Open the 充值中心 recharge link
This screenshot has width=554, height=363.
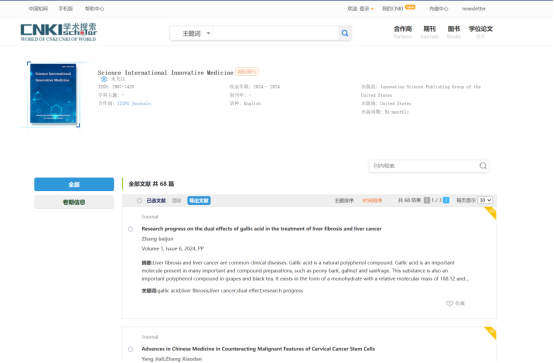[x=438, y=9]
